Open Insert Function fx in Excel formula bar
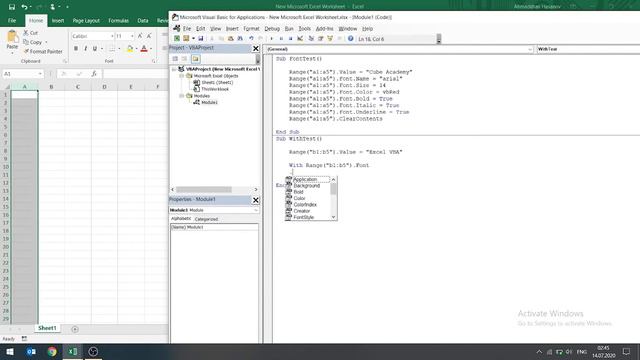Image resolution: width=640 pixels, height=360 pixels. [x=94, y=74]
